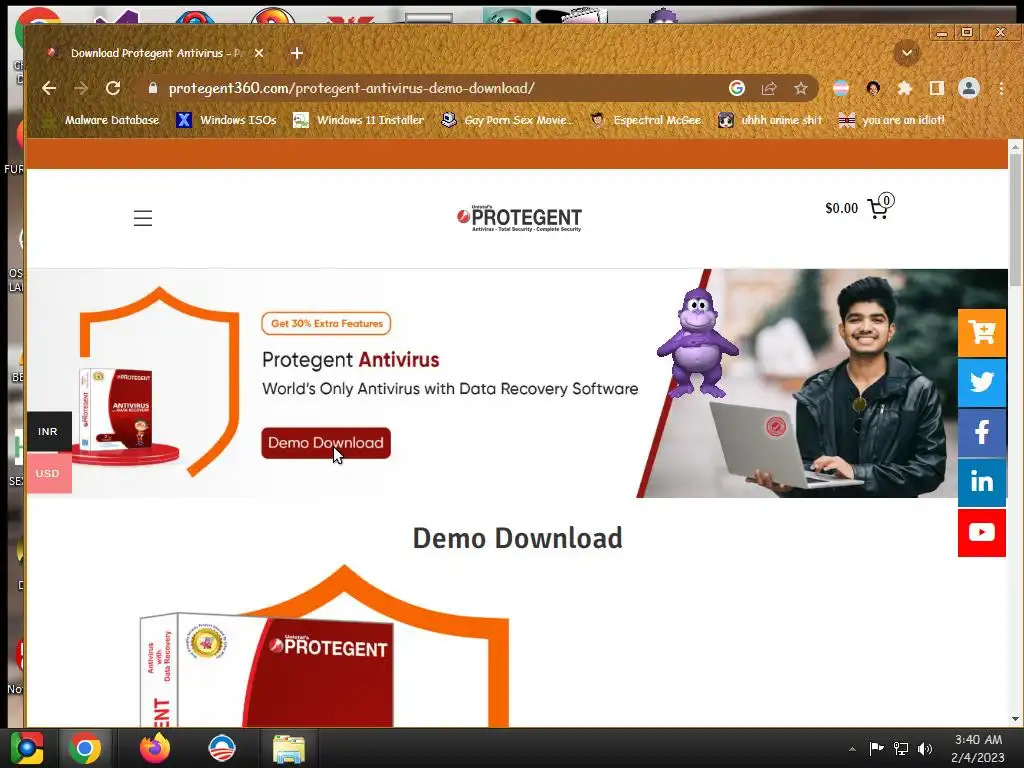Viewport: 1024px width, 768px height.
Task: Close the Download Protegent Antivirus tab
Action: coord(259,53)
